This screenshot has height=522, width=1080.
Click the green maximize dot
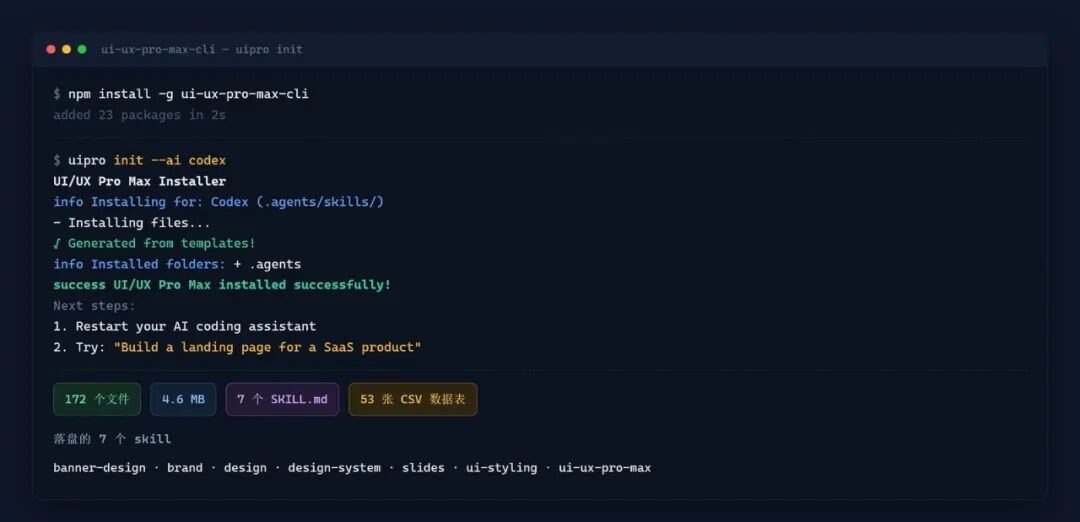82,50
